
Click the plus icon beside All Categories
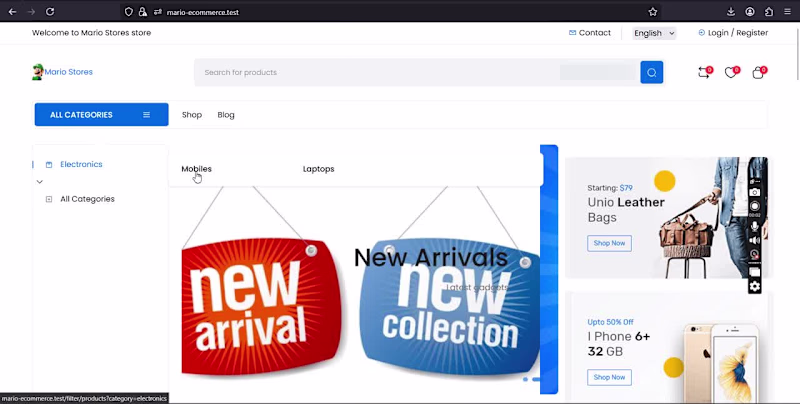(49, 199)
